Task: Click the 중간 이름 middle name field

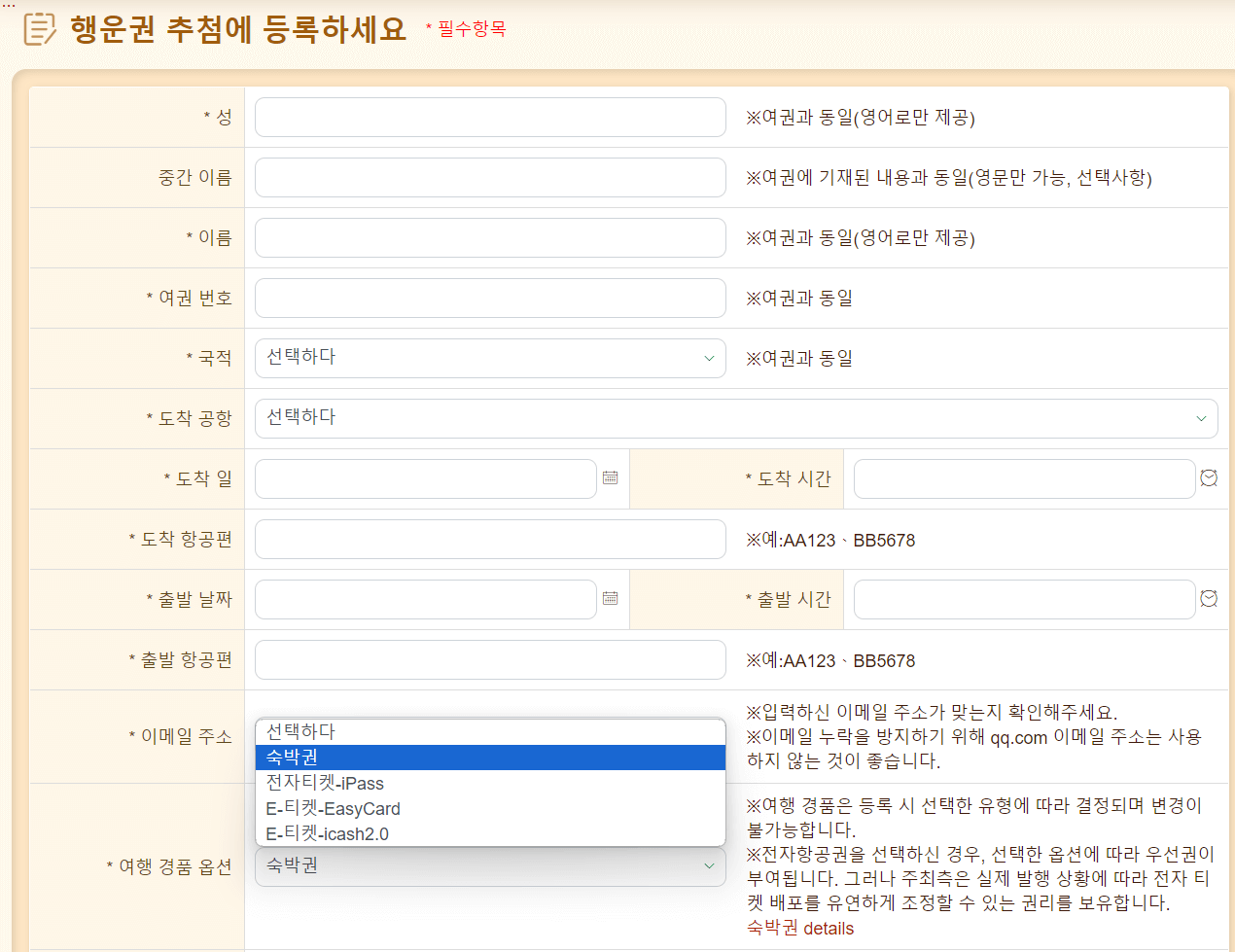Action: click(x=490, y=177)
